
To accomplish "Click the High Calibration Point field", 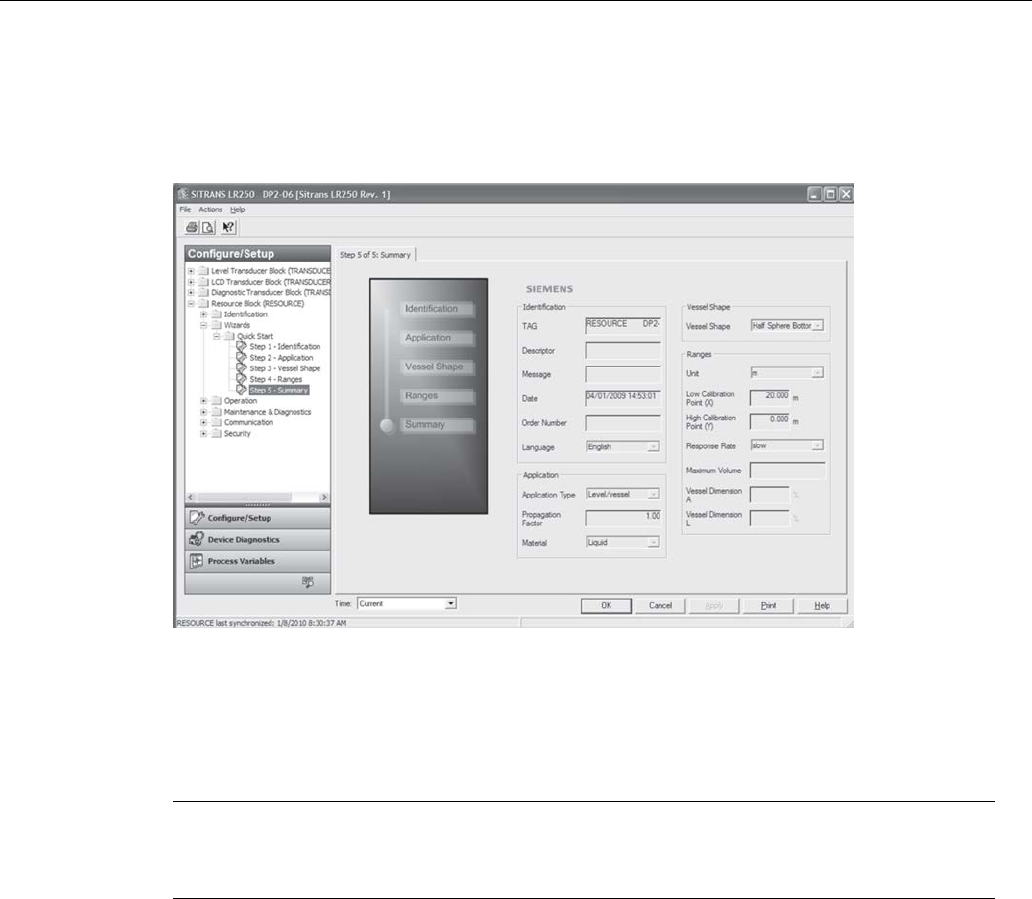I will pyautogui.click(x=769, y=421).
